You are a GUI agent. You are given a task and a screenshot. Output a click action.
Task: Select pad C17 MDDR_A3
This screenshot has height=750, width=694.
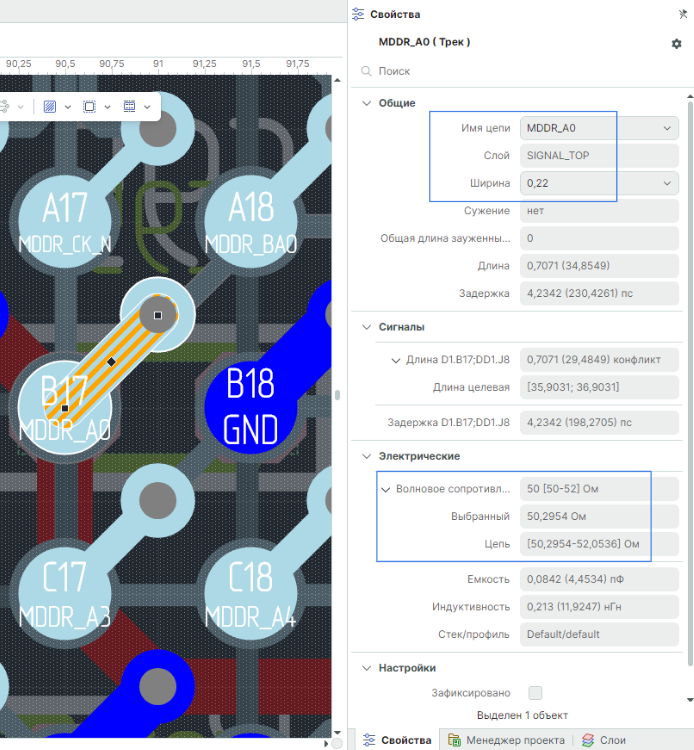pos(65,594)
